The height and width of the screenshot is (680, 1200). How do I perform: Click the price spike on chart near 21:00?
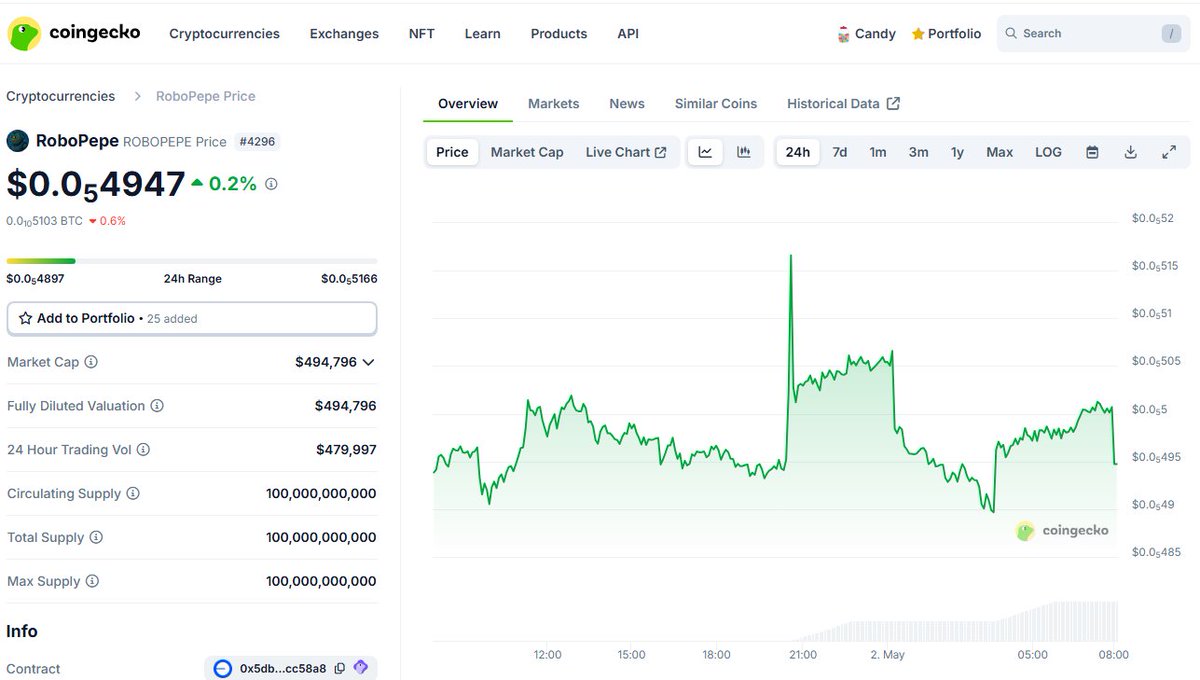791,258
